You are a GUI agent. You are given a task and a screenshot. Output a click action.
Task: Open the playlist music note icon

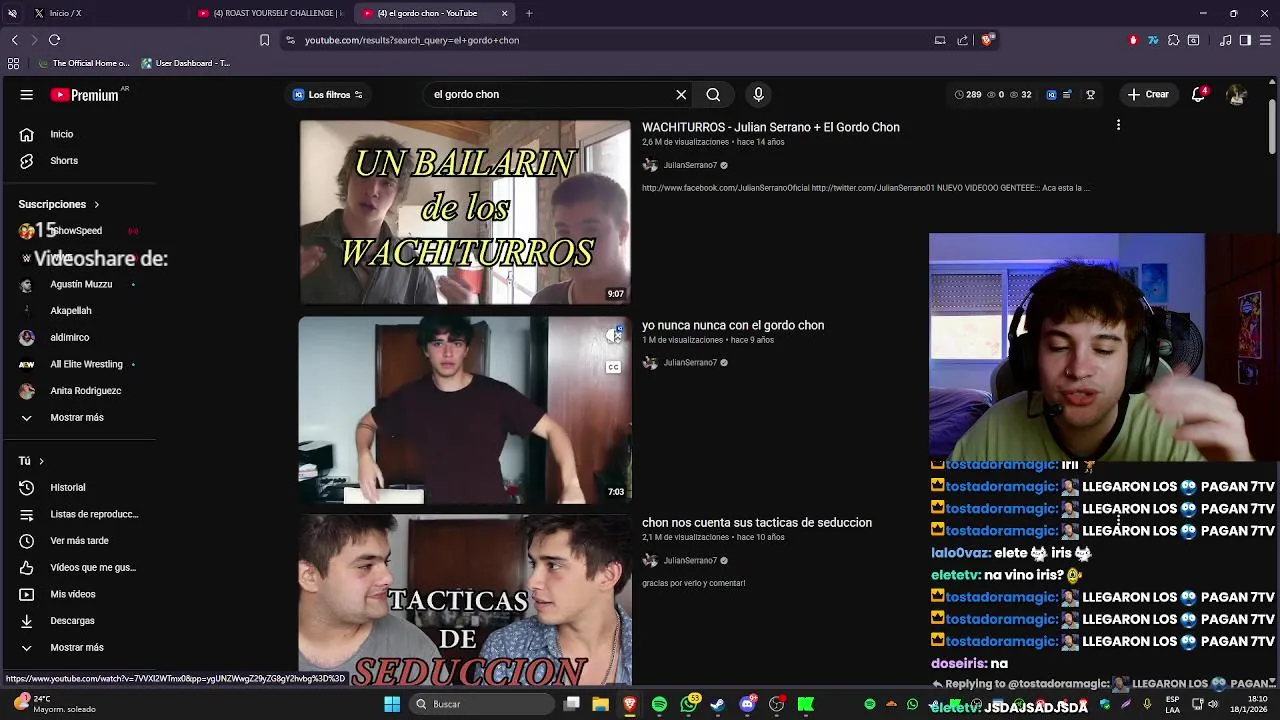(x=1226, y=40)
